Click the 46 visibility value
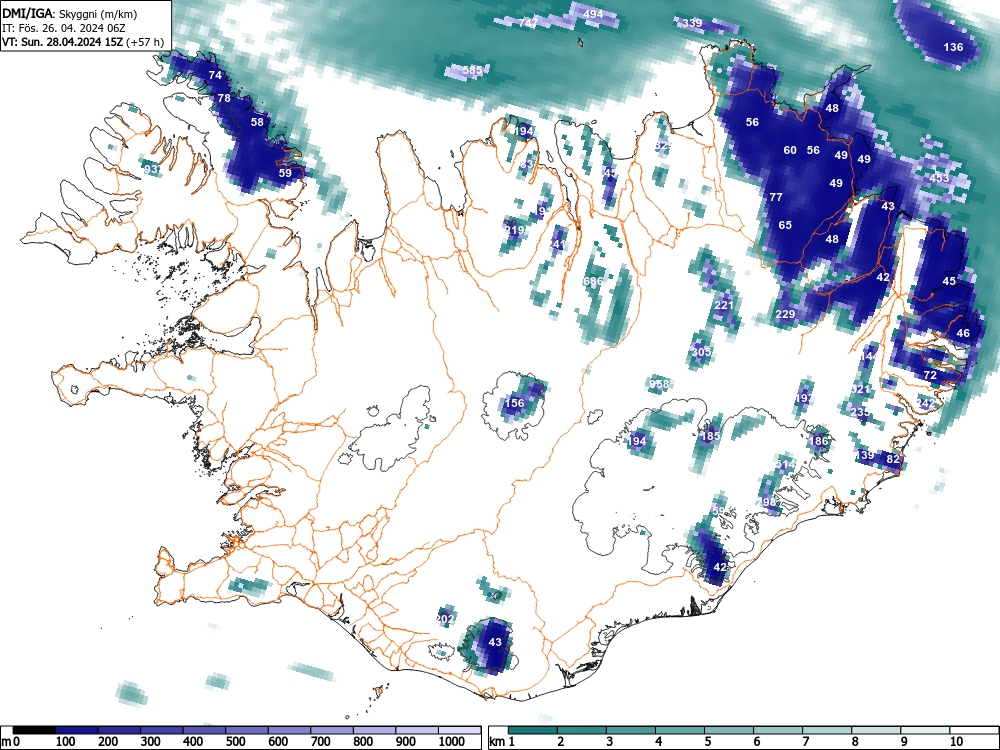Viewport: 1000px width, 750px height. coord(963,333)
